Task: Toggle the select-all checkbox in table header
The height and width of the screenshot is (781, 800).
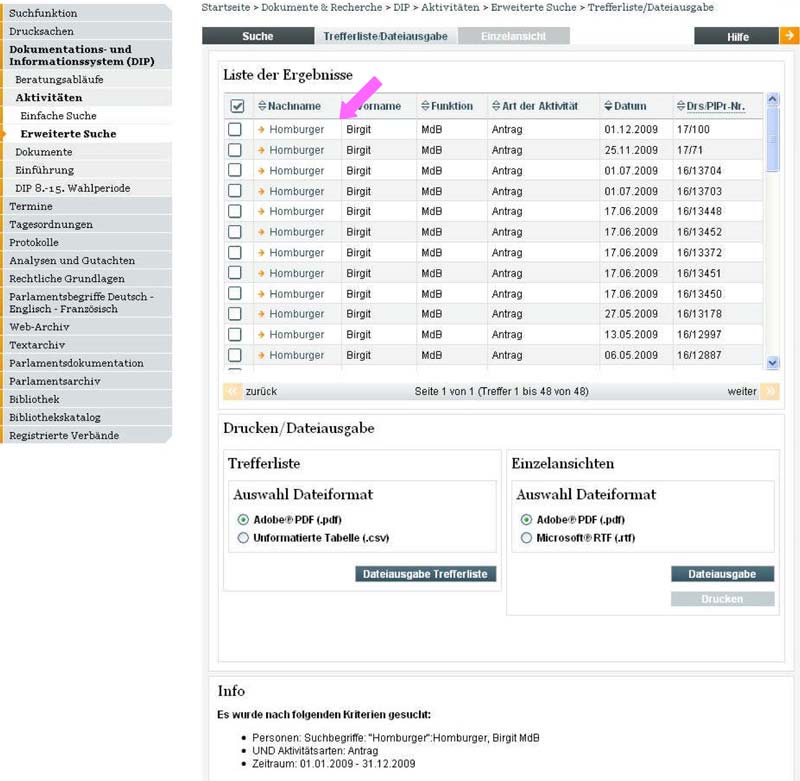Action: [x=237, y=106]
